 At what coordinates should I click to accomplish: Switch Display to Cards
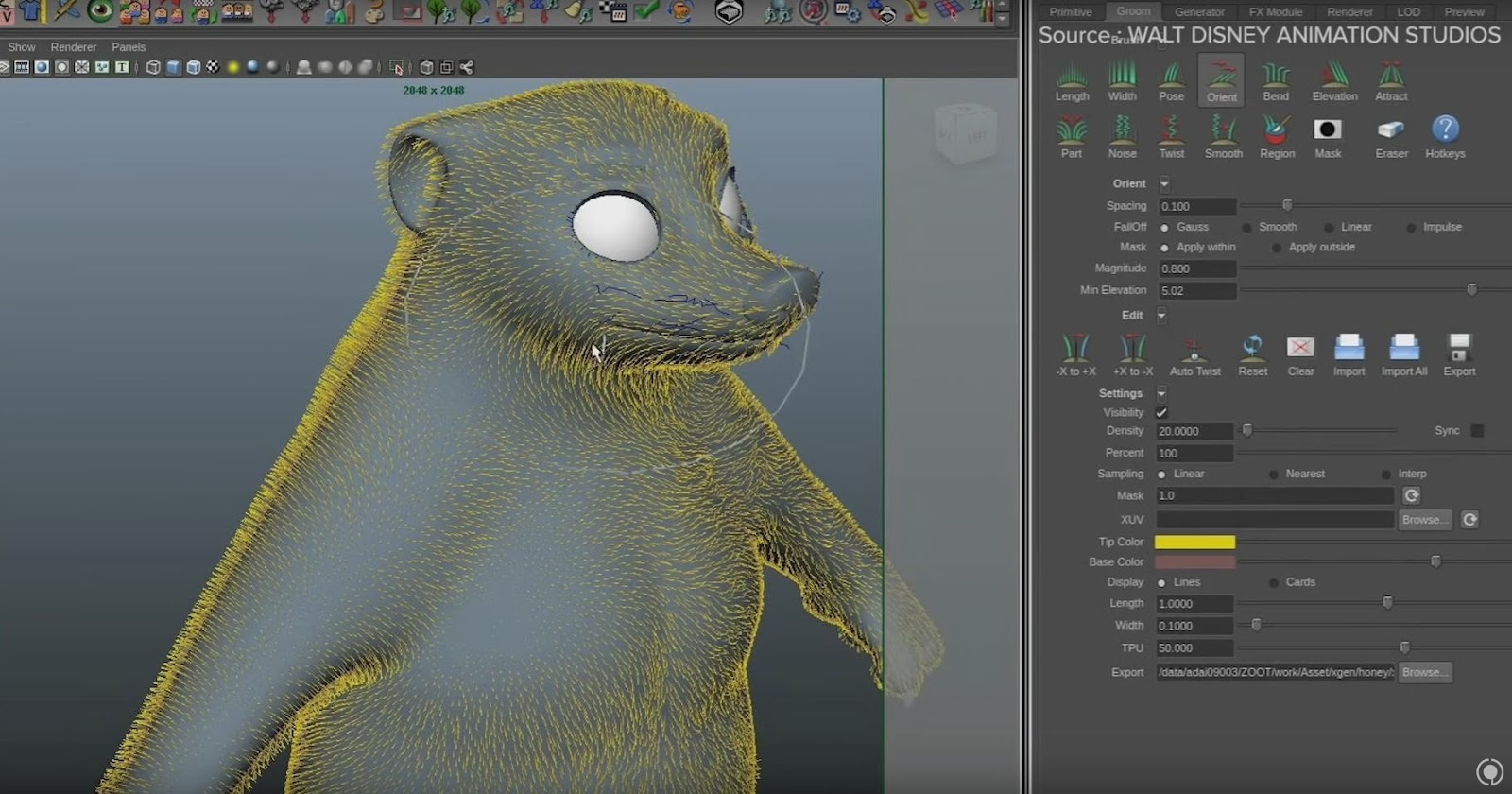coord(1292,582)
